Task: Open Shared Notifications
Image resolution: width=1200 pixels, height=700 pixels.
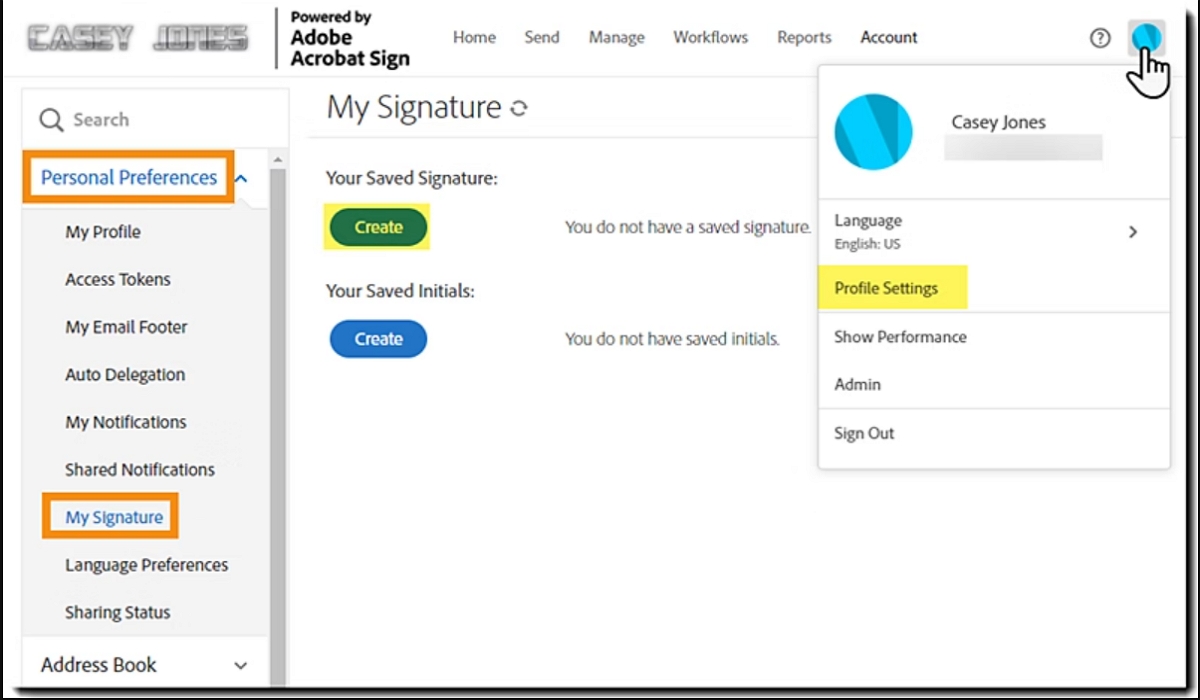Action: click(x=140, y=469)
